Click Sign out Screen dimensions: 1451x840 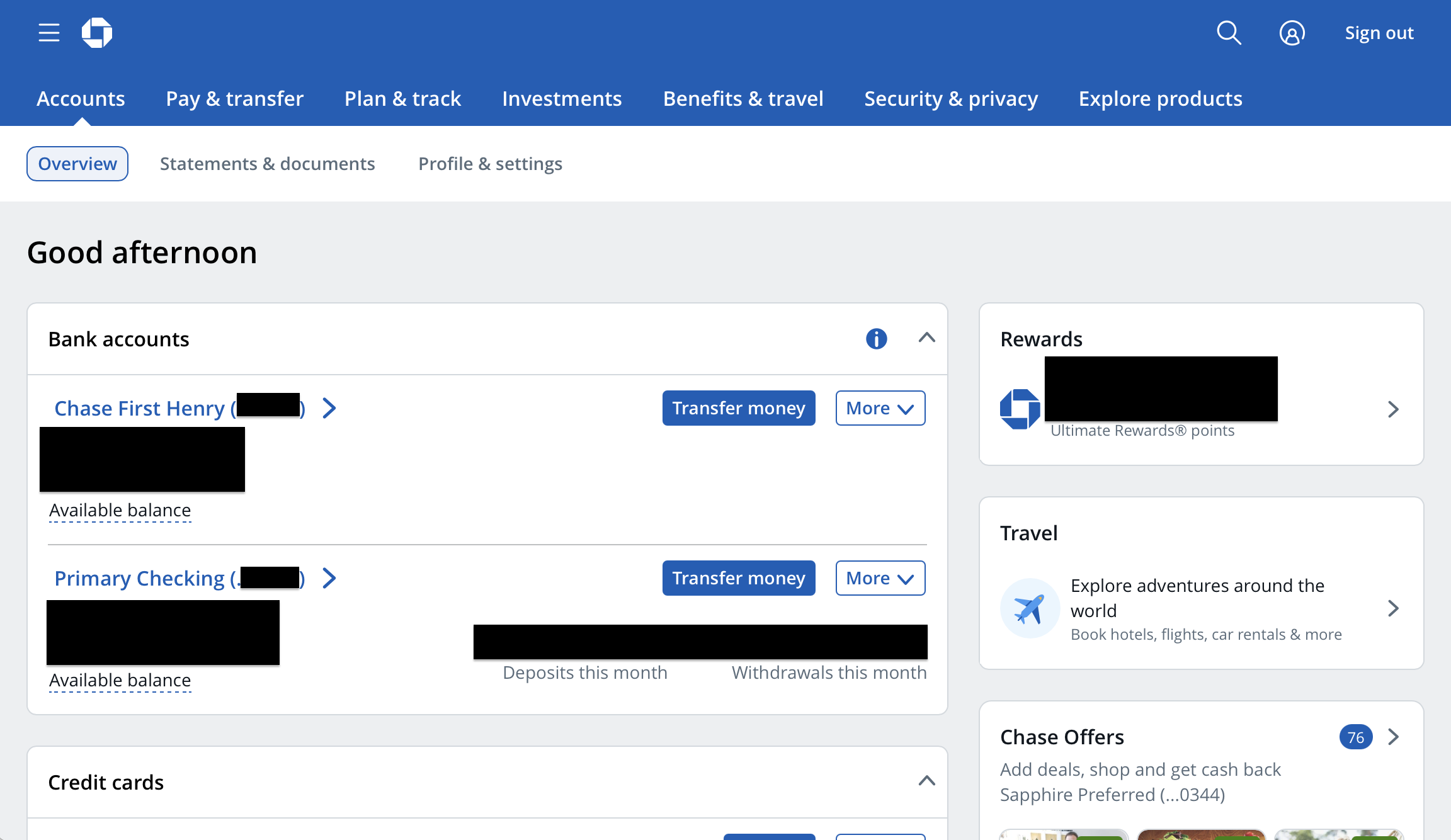coord(1379,33)
